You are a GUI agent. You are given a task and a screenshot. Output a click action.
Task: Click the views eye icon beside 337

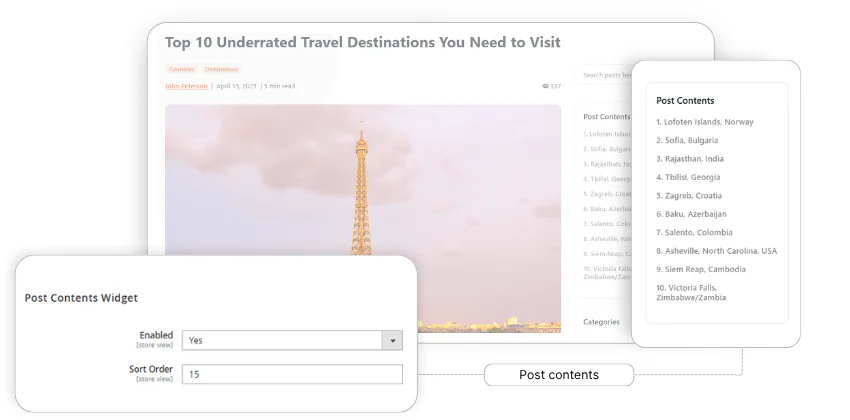click(545, 86)
